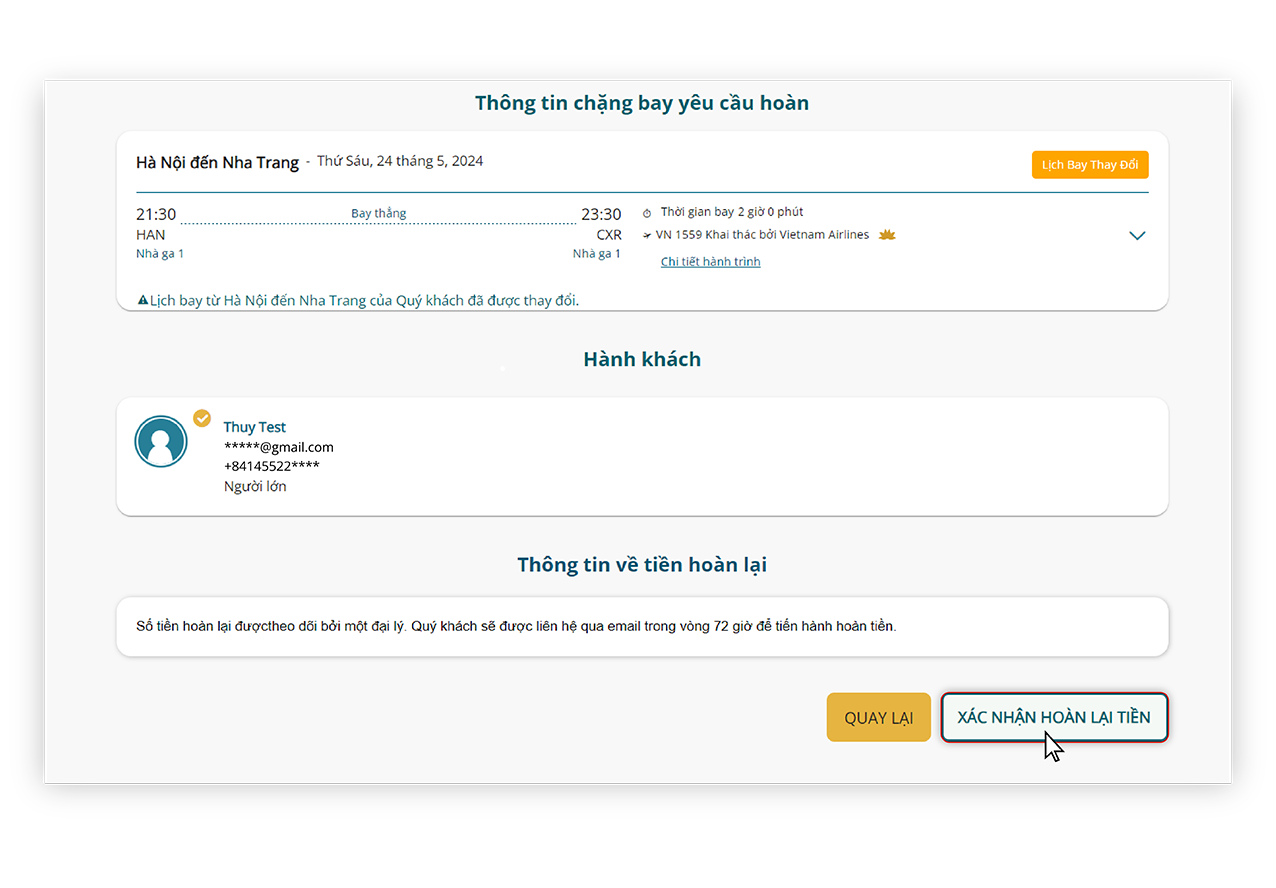Select the passenger name "Thuy Test"
Viewport: 1276px width, 888px height.
(255, 427)
